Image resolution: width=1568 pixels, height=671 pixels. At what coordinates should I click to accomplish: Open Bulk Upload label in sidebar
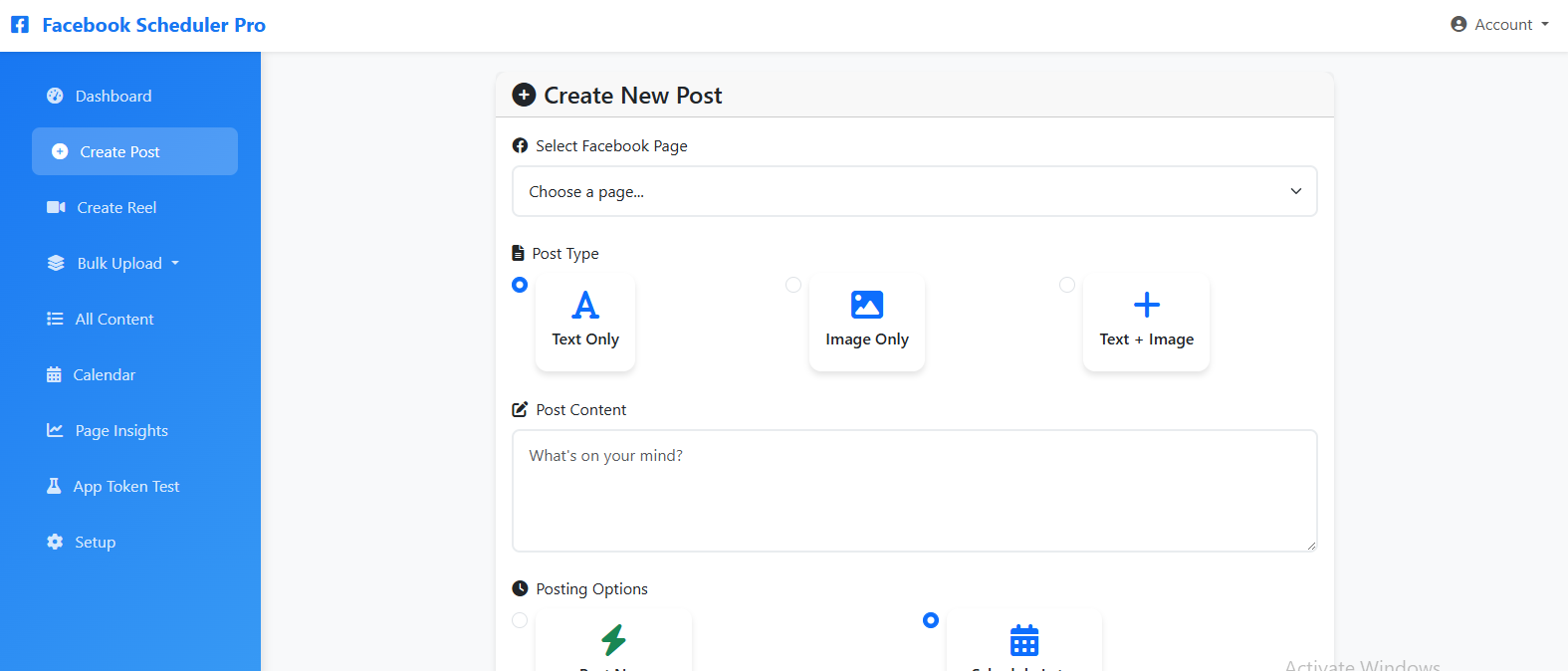coord(119,263)
